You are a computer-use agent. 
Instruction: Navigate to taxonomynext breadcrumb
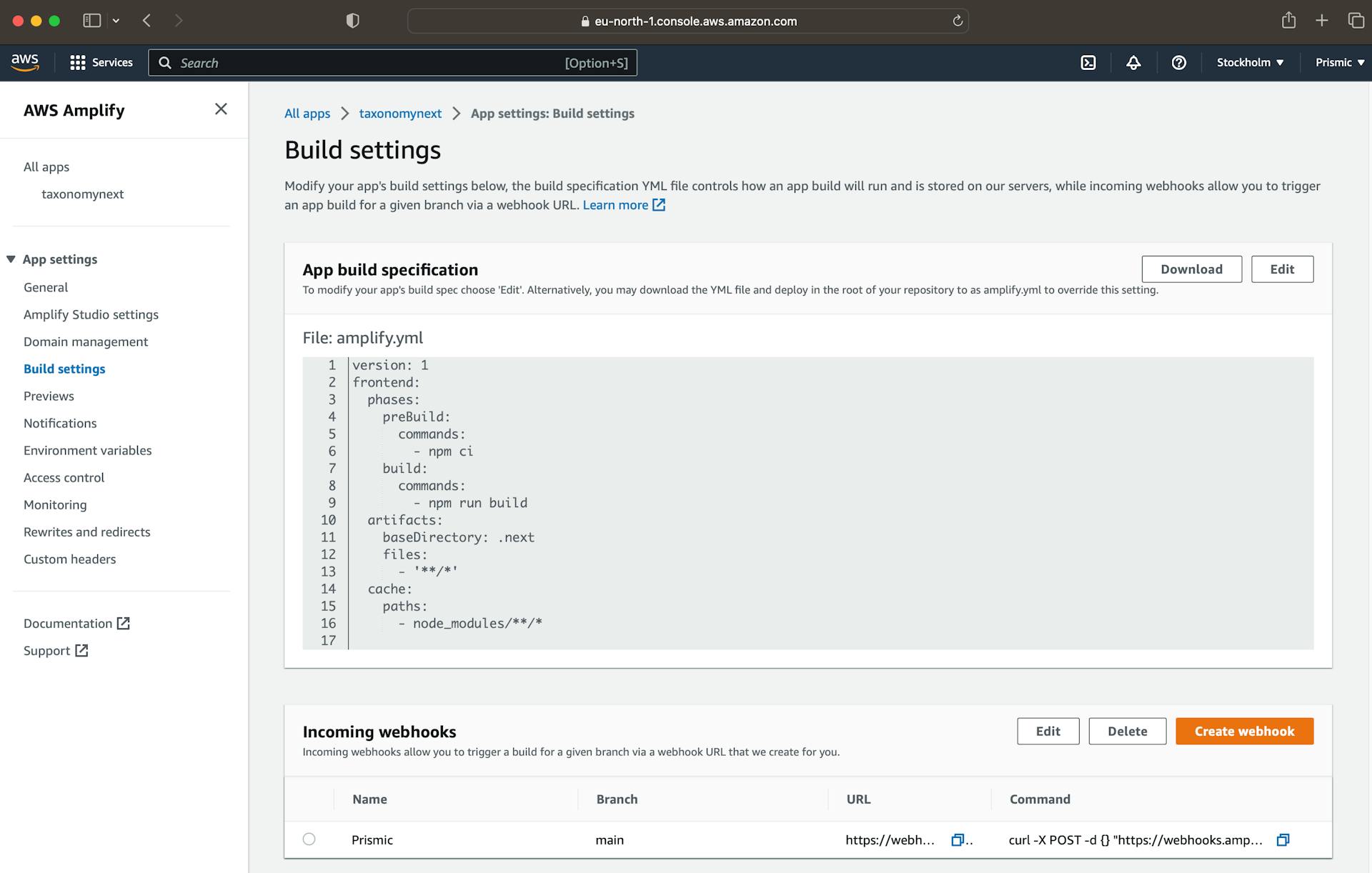pos(400,114)
